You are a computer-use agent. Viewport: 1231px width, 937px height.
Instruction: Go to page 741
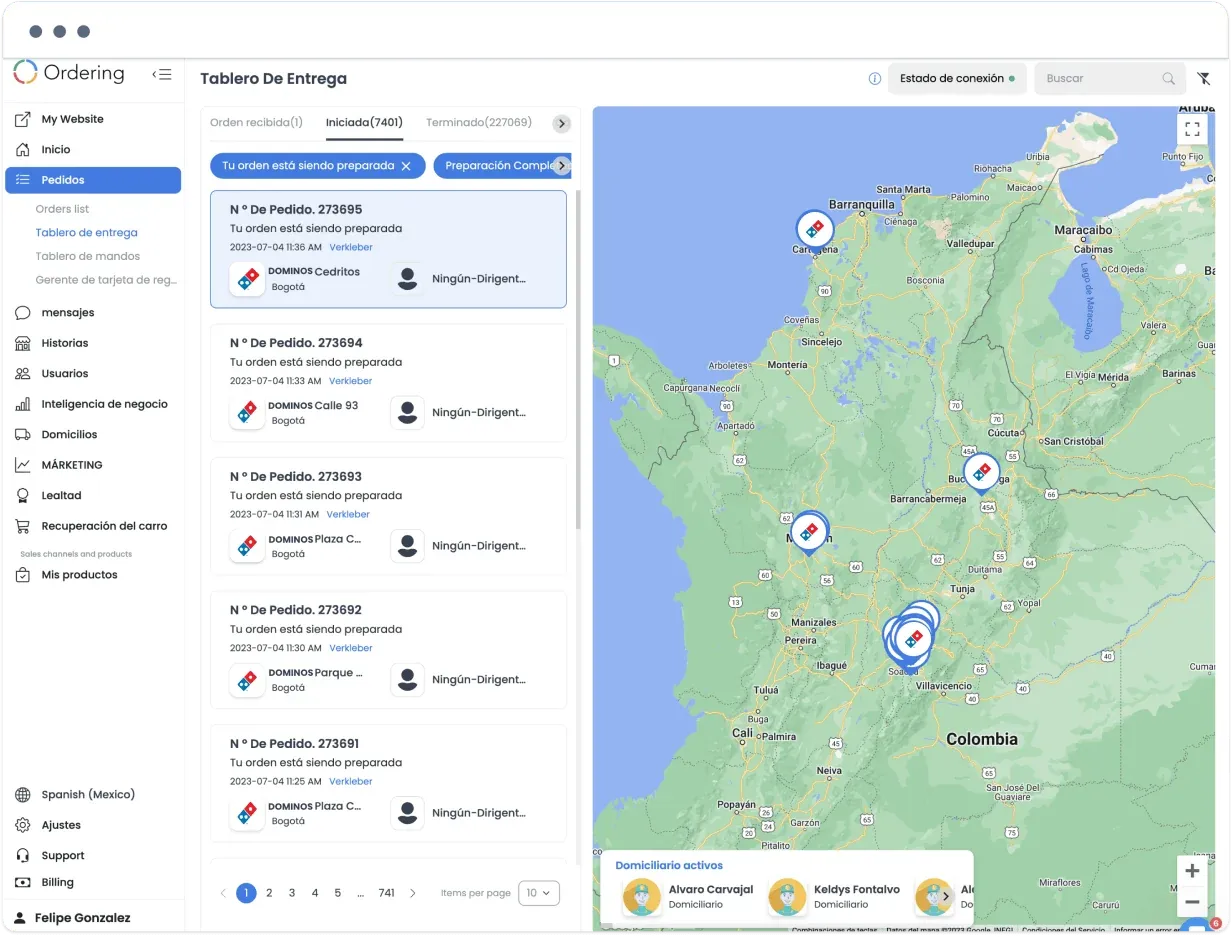pos(387,893)
